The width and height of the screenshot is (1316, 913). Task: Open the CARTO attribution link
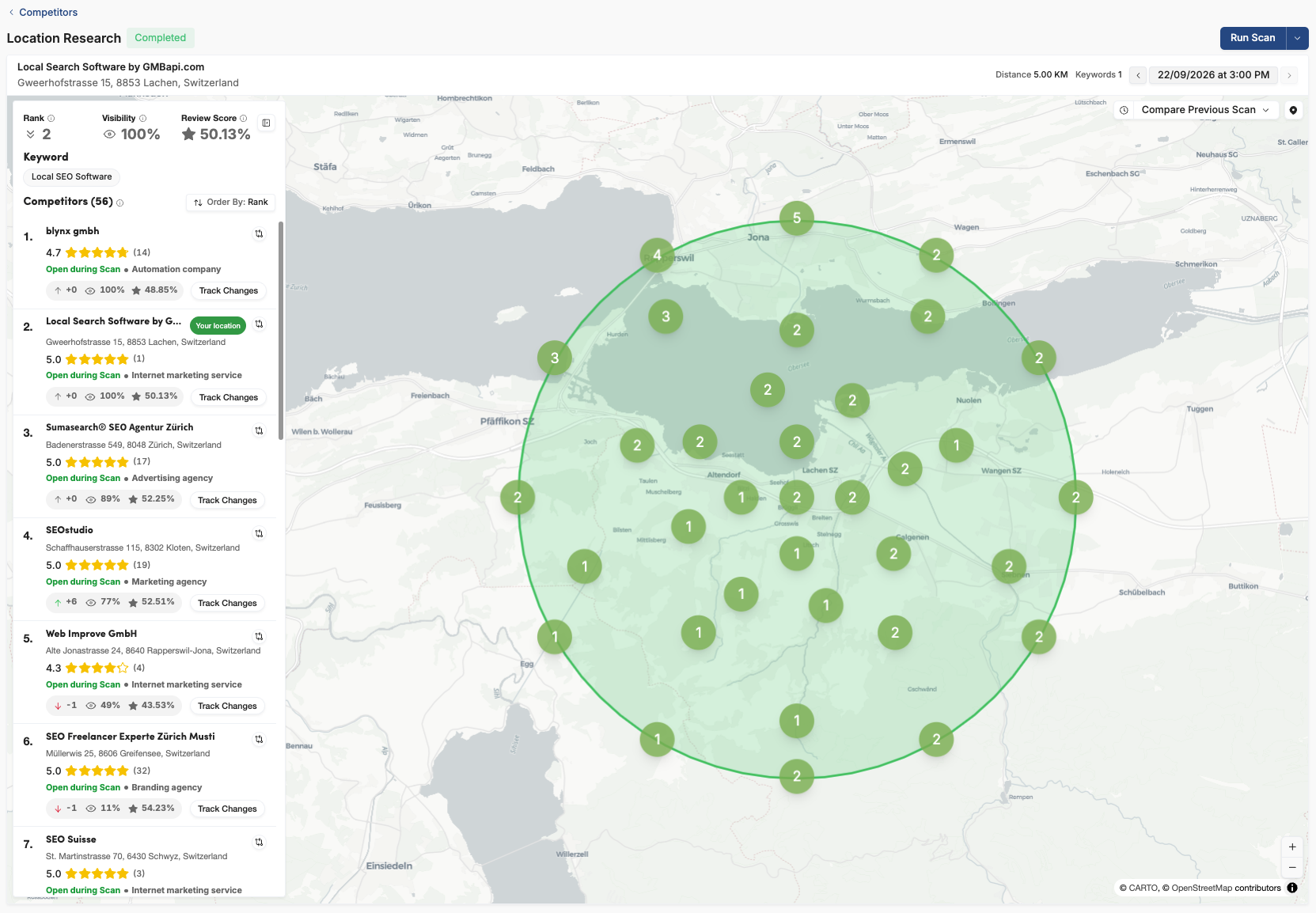[1143, 888]
